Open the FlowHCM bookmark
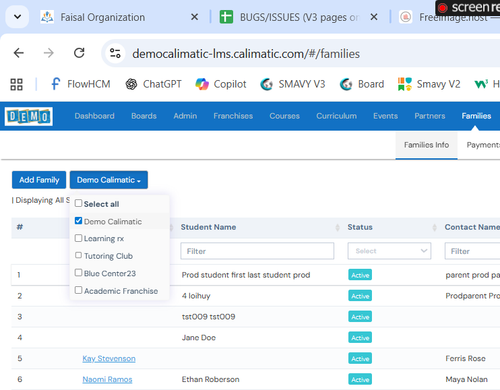 pyautogui.click(x=80, y=84)
